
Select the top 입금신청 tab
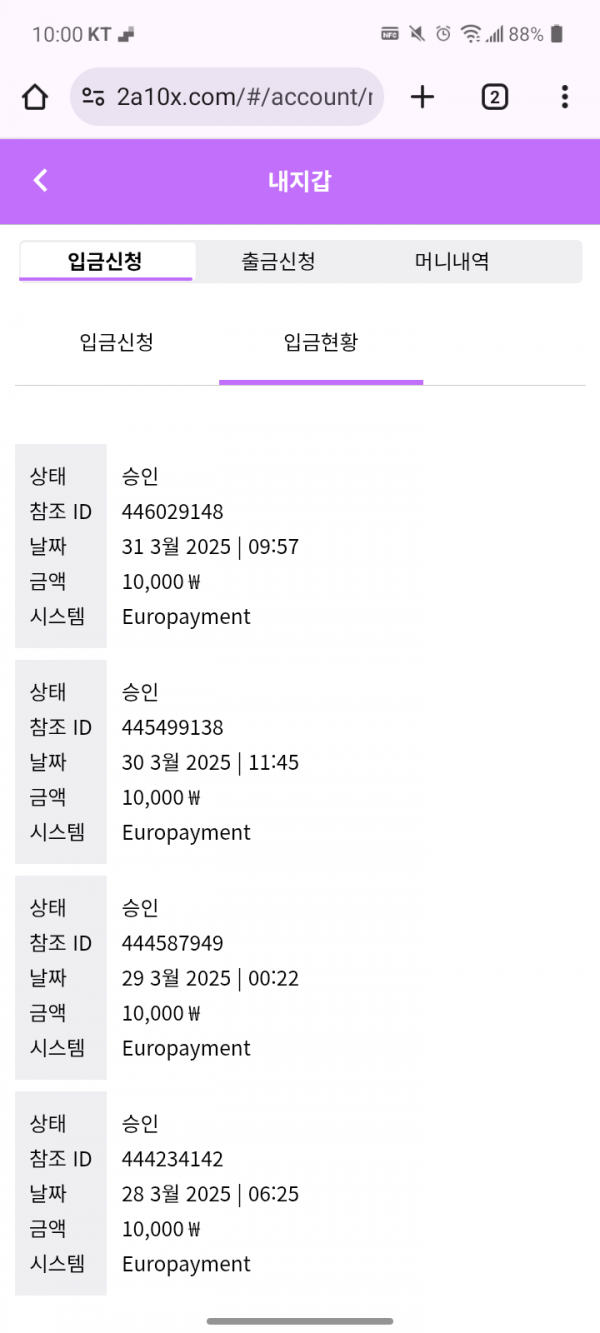click(105, 262)
